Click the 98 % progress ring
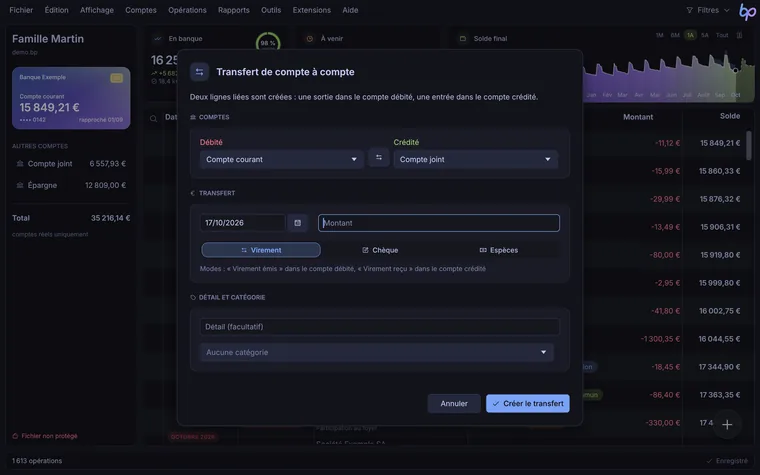The width and height of the screenshot is (760, 475). 268,43
